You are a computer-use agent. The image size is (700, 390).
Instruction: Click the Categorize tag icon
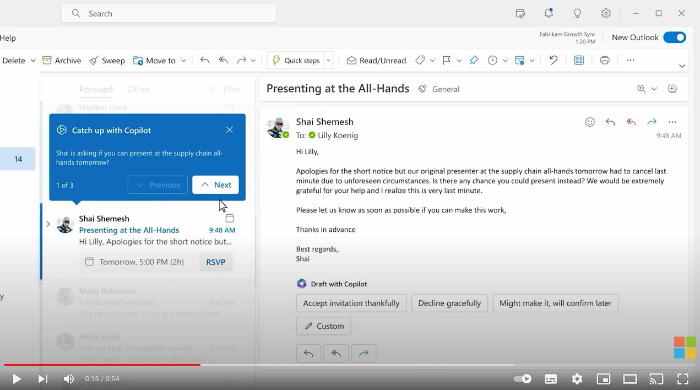(x=420, y=60)
